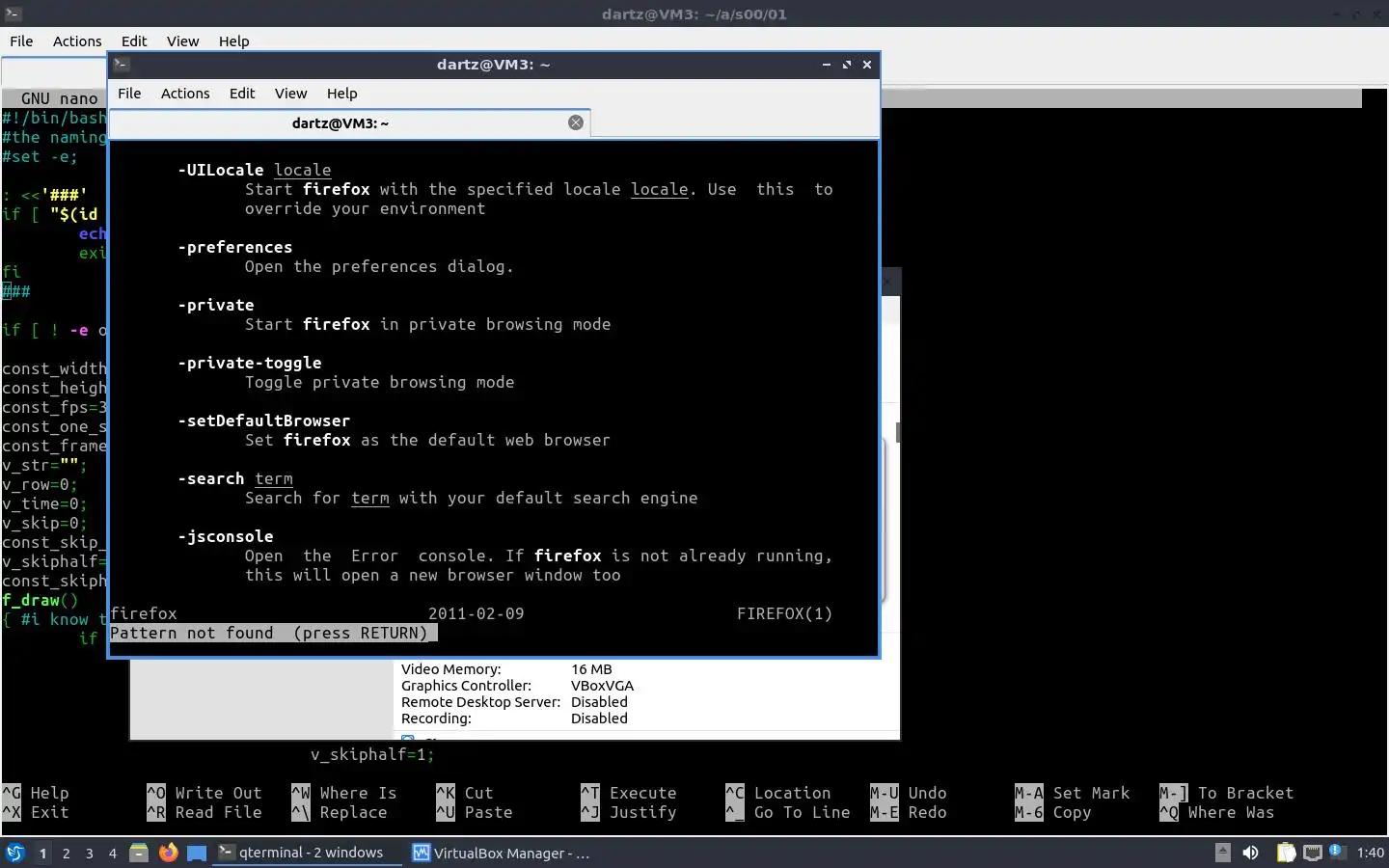Click the 'Pattern not found (press RETURN)' status line
This screenshot has width=1389, height=868.
pyautogui.click(x=274, y=633)
